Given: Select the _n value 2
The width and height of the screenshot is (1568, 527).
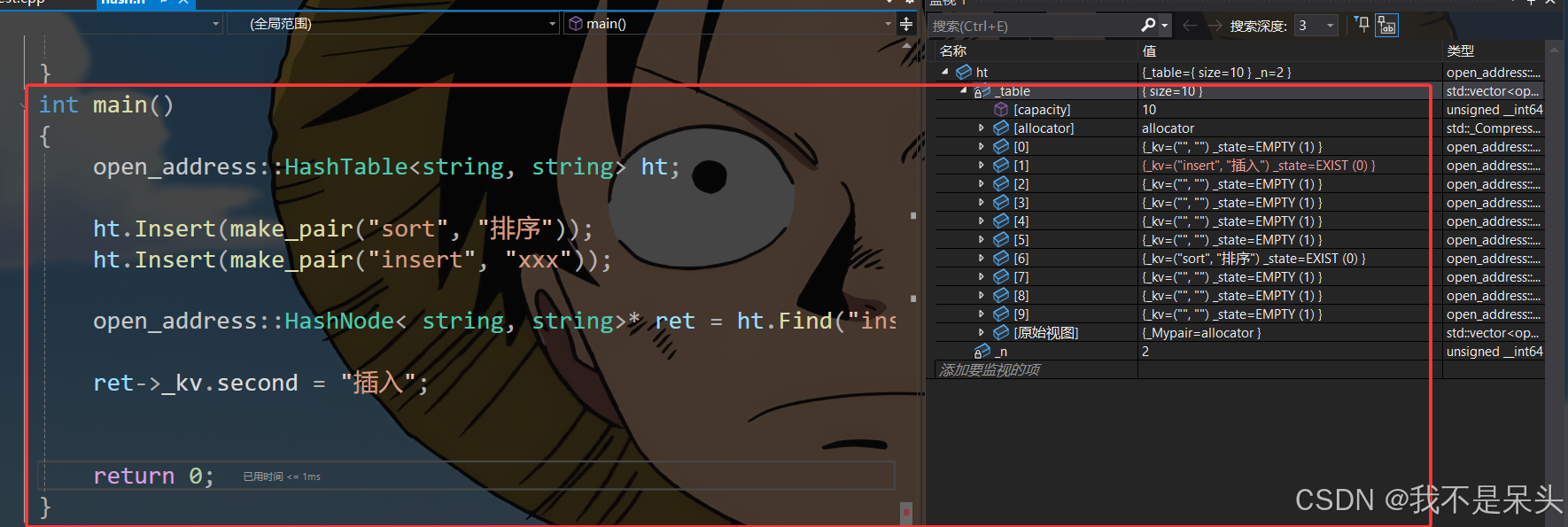Looking at the screenshot, I should [1290, 352].
